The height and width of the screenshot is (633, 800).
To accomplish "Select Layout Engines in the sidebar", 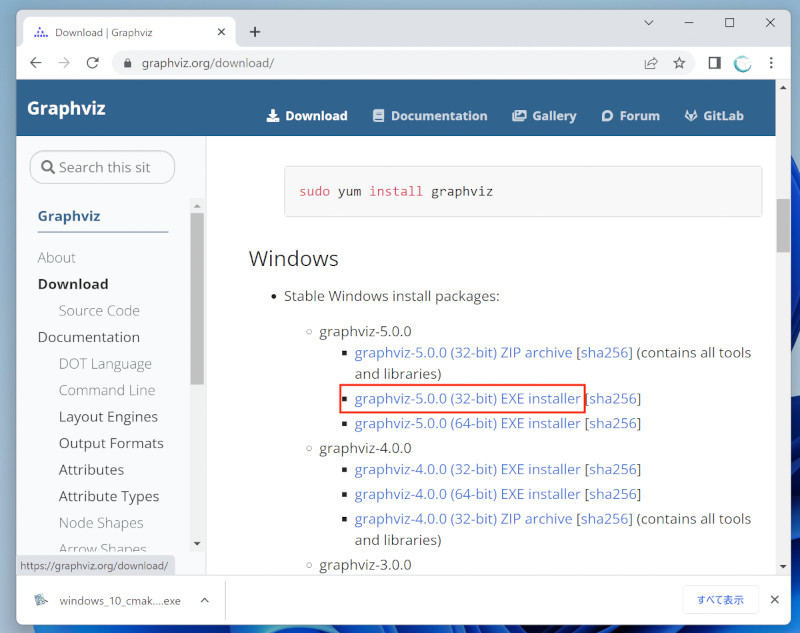I will (108, 417).
